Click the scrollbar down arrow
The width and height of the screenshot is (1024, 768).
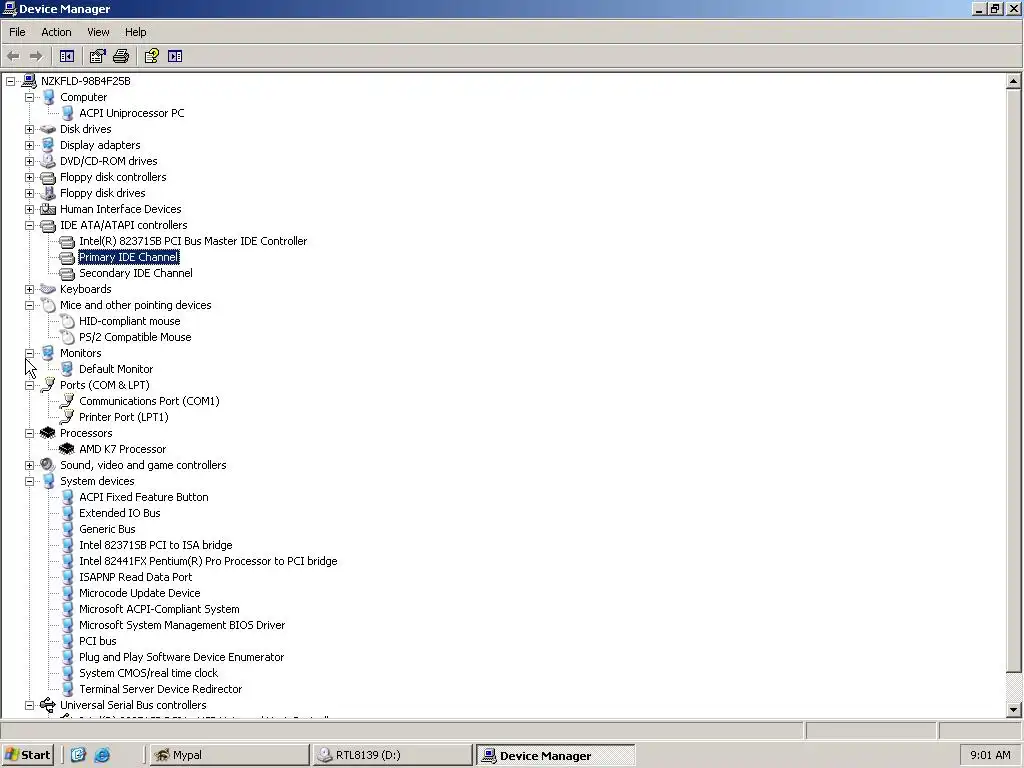[x=1014, y=710]
